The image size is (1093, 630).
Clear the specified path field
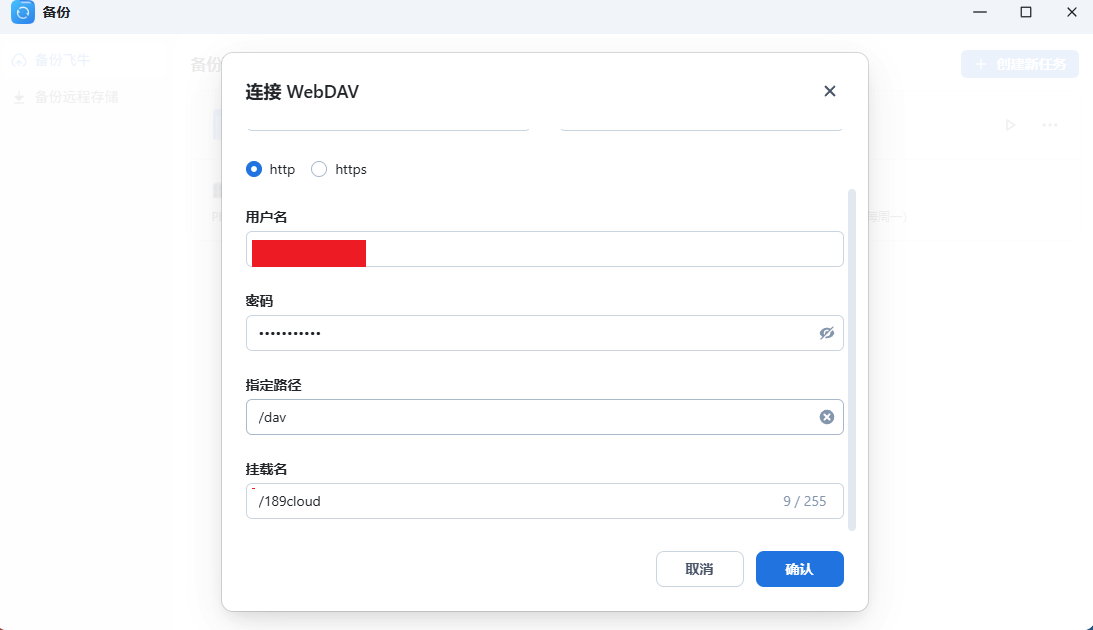click(826, 417)
